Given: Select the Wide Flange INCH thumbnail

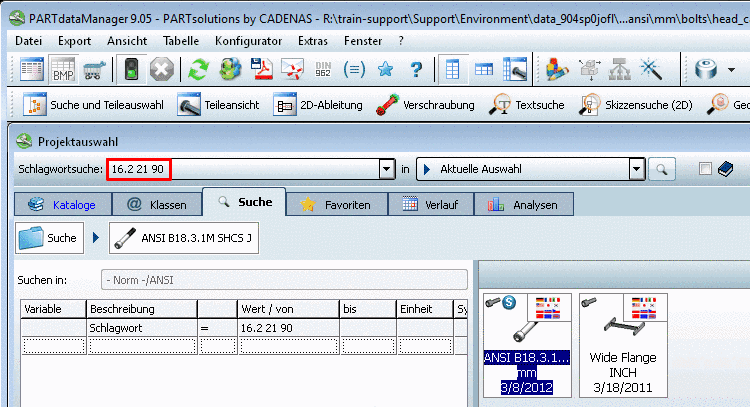Looking at the screenshot, I should pyautogui.click(x=623, y=345).
